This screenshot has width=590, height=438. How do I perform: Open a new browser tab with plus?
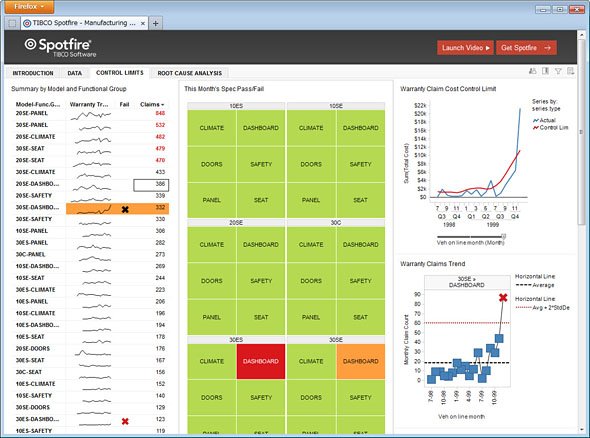155,23
